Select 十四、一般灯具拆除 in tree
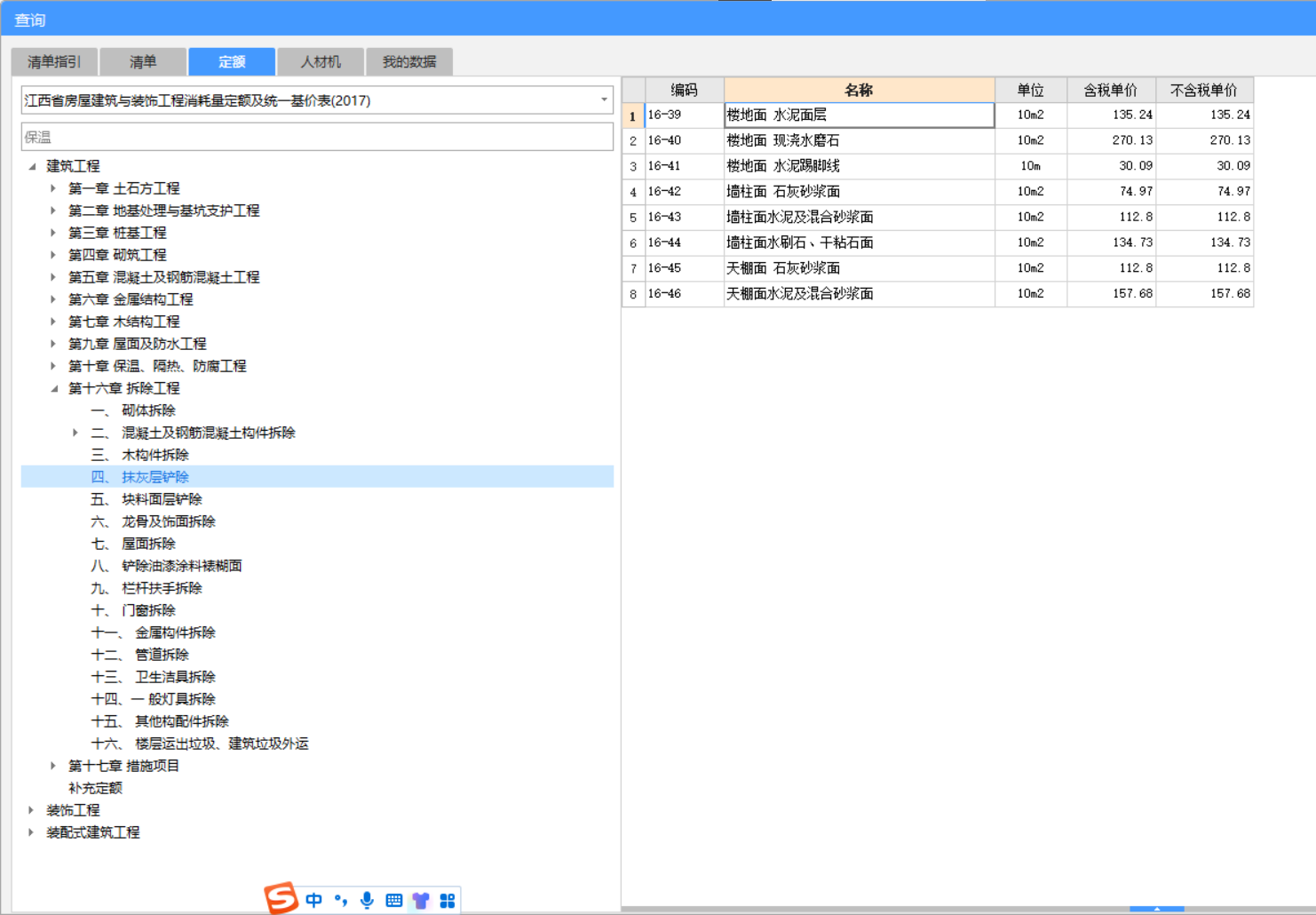 click(153, 699)
